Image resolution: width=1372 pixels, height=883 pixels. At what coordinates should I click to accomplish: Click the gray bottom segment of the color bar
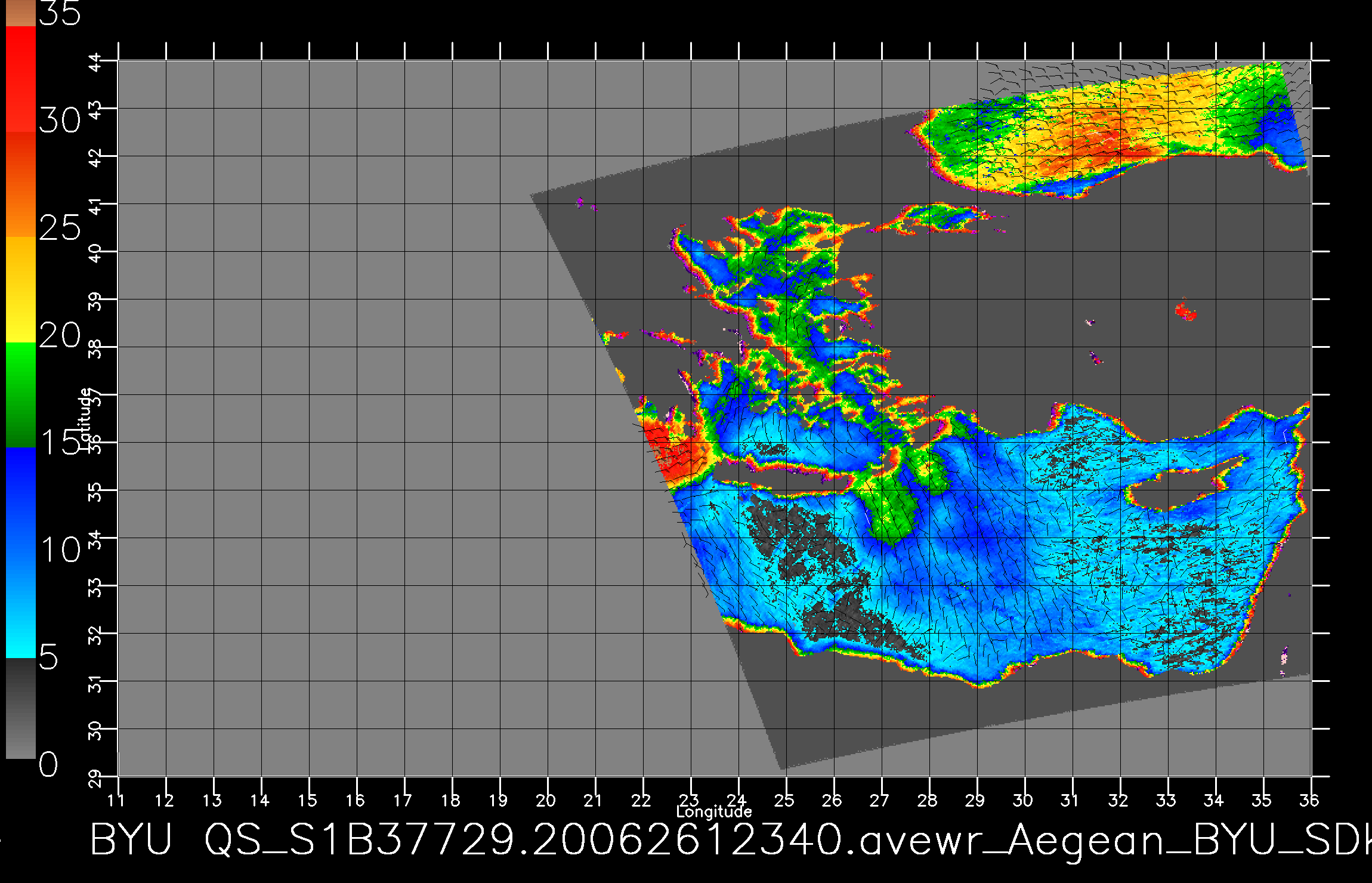click(20, 708)
